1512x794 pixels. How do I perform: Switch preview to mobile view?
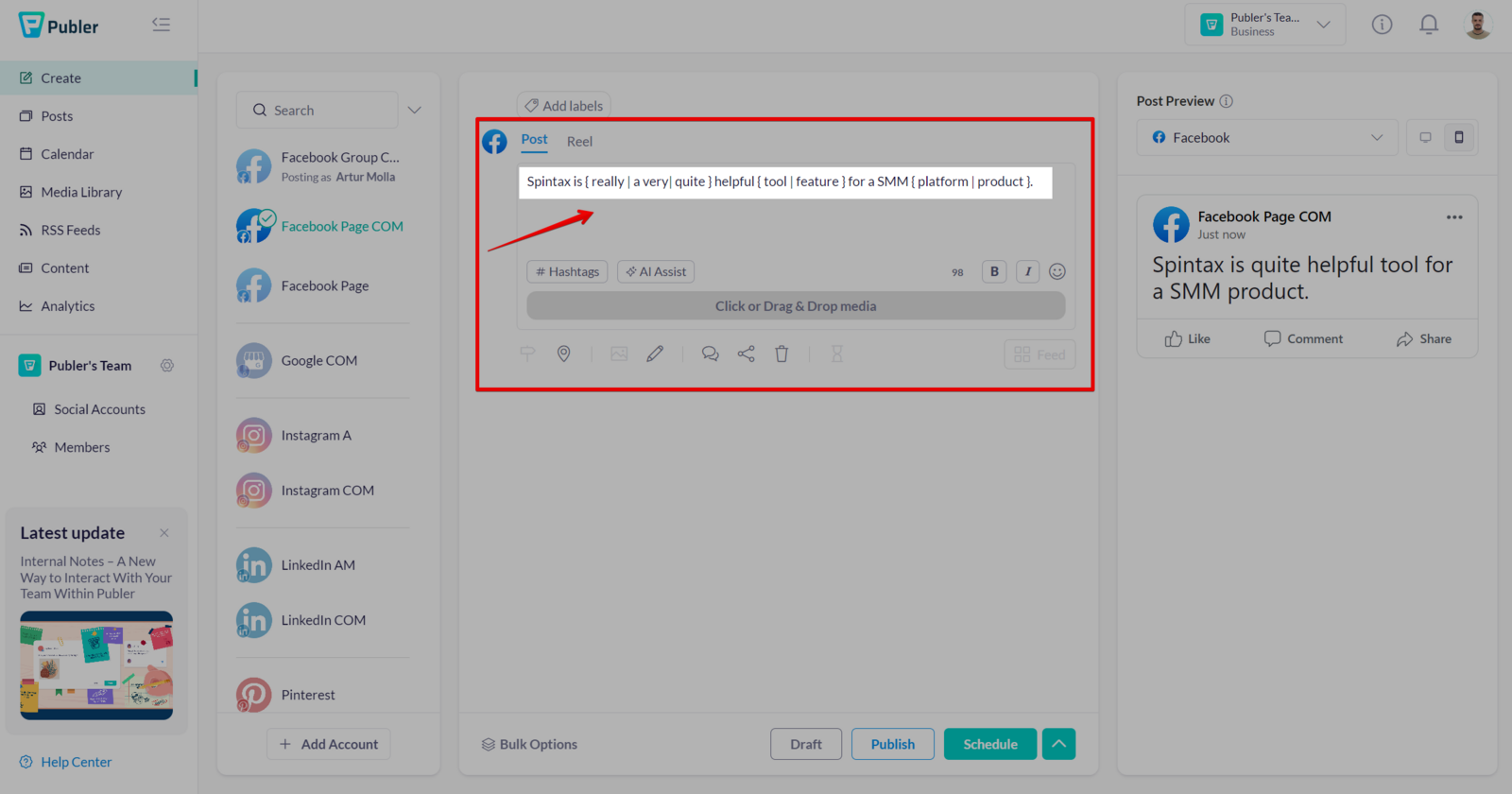[x=1459, y=137]
